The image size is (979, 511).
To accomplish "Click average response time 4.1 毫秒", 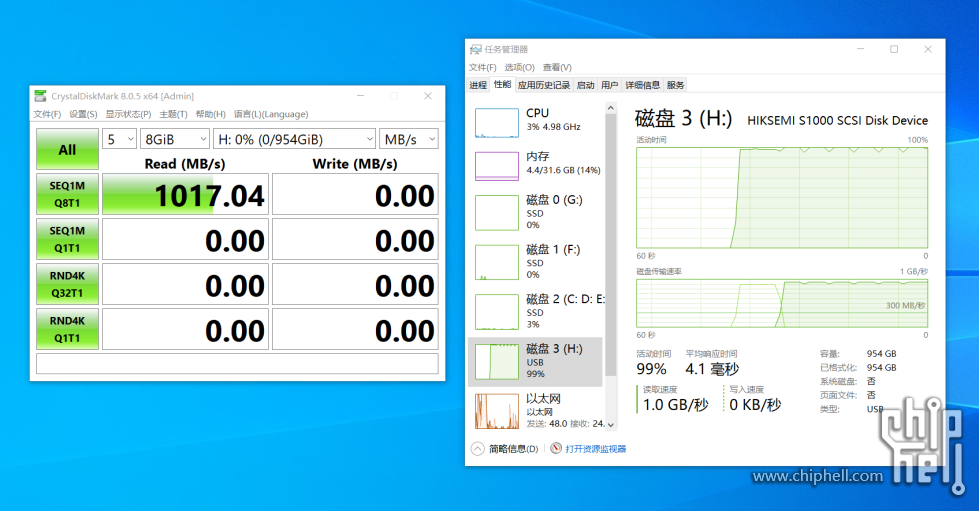I will pos(712,369).
